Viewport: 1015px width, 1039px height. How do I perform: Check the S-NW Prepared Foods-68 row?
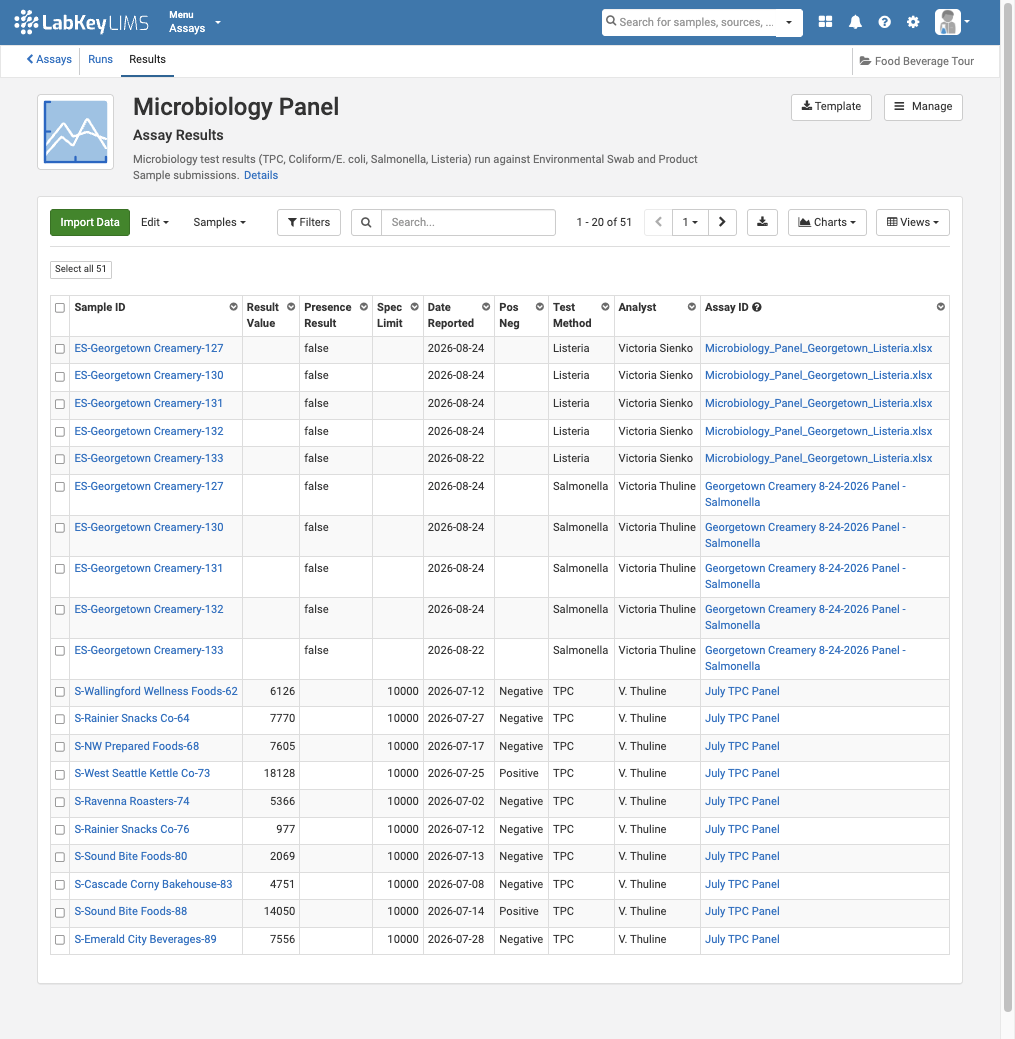coord(60,747)
